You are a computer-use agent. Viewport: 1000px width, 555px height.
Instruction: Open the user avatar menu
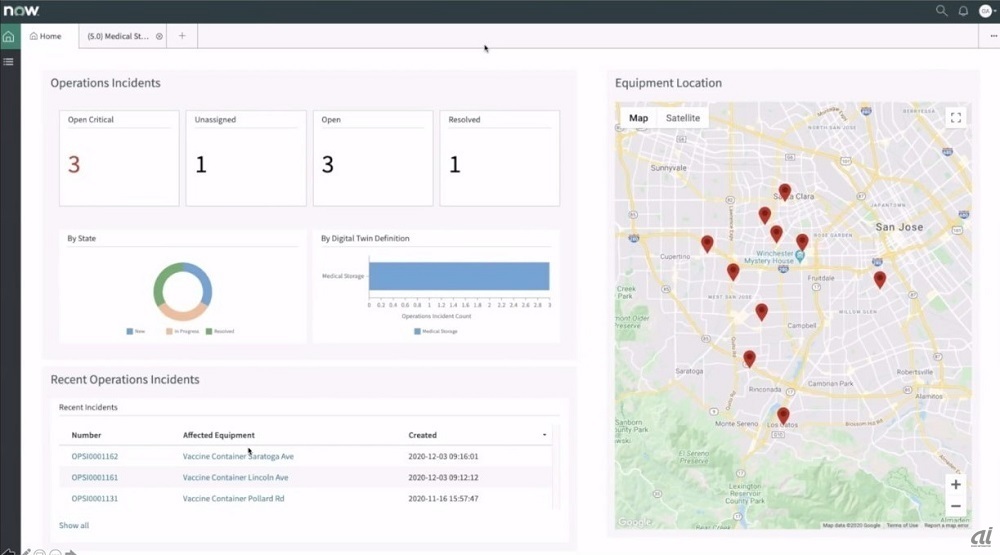pyautogui.click(x=985, y=11)
